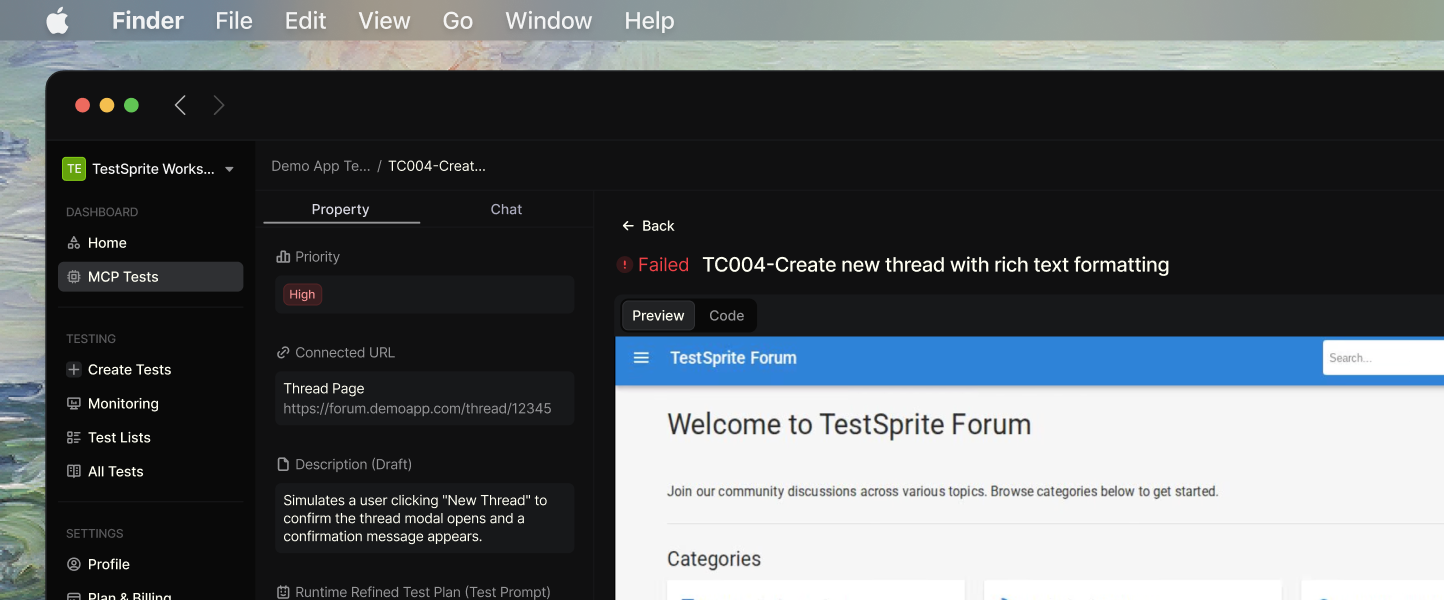The image size is (1444, 600).
Task: Open the Window menu
Action: click(x=548, y=20)
